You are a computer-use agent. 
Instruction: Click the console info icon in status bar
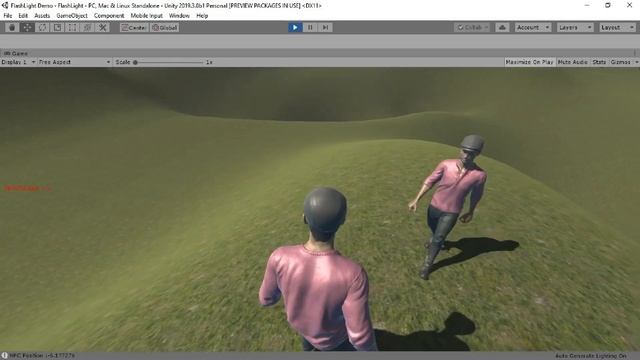click(x=4, y=356)
